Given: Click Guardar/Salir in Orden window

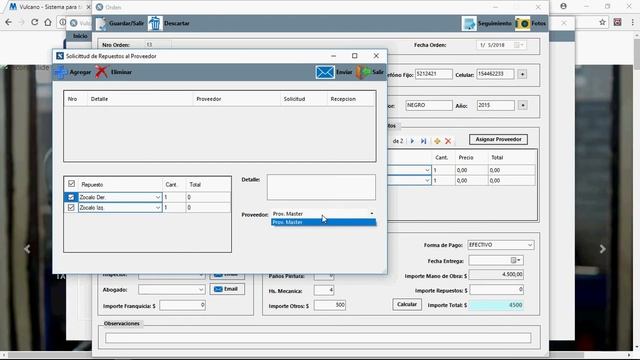Looking at the screenshot, I should point(120,23).
